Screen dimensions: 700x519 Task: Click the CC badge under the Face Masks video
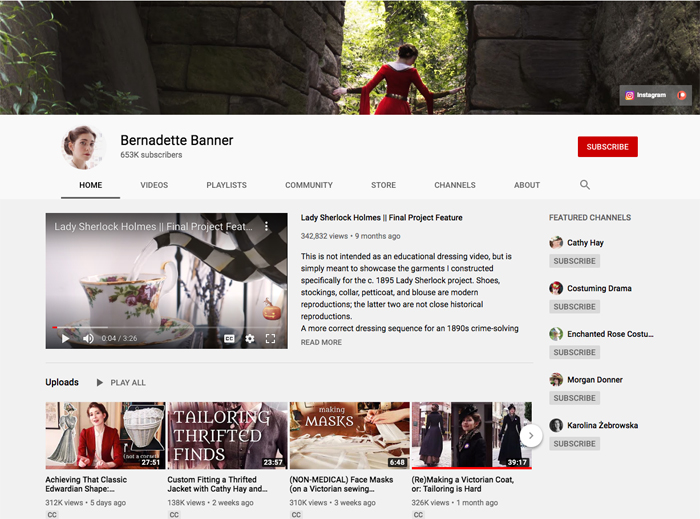click(x=296, y=515)
